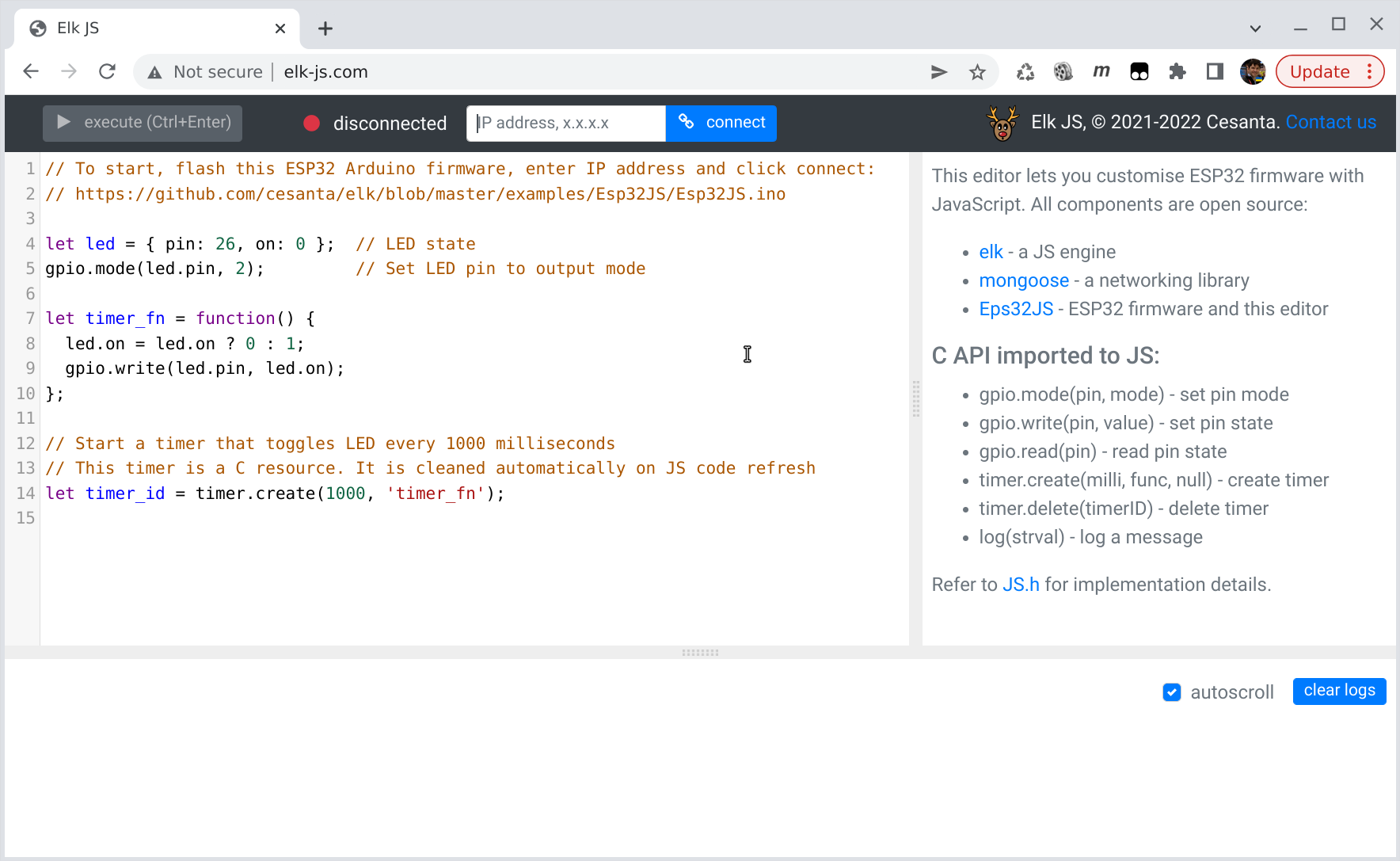
Task: Click the black square-face extension icon
Action: tap(1139, 72)
